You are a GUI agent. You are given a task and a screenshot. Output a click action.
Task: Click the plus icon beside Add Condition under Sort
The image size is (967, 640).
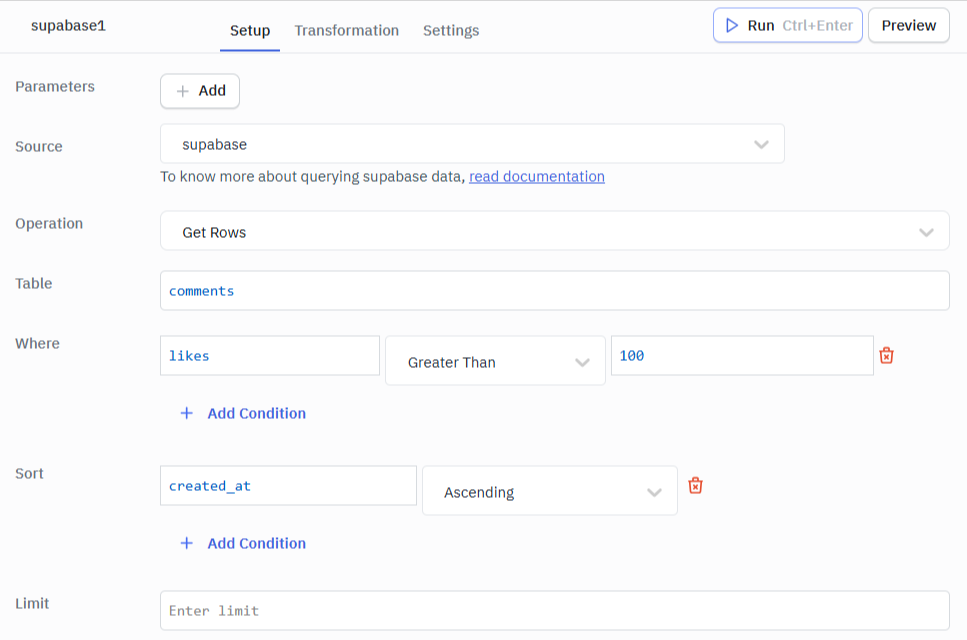(x=187, y=543)
